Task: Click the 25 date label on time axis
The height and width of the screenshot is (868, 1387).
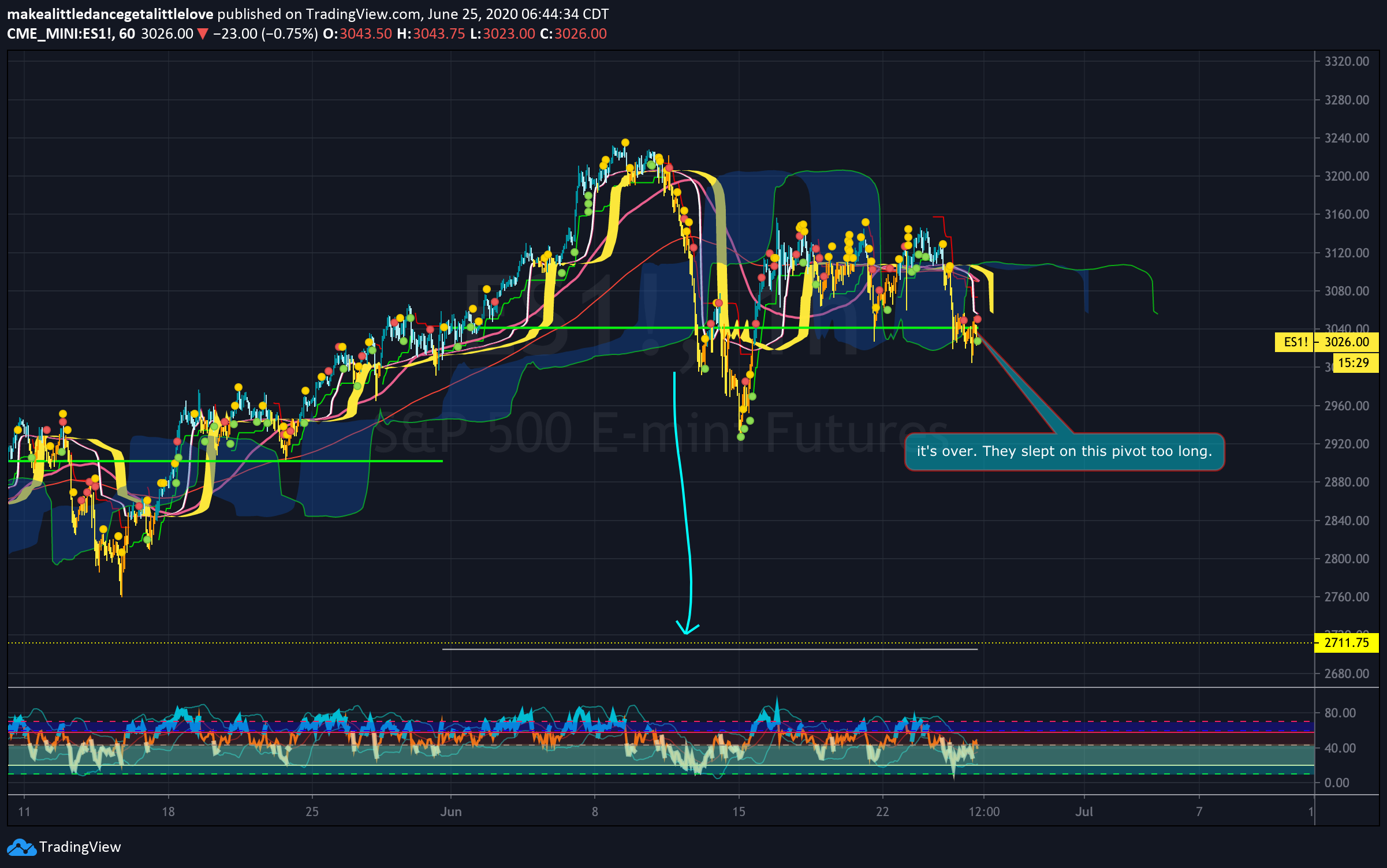Action: (x=312, y=812)
